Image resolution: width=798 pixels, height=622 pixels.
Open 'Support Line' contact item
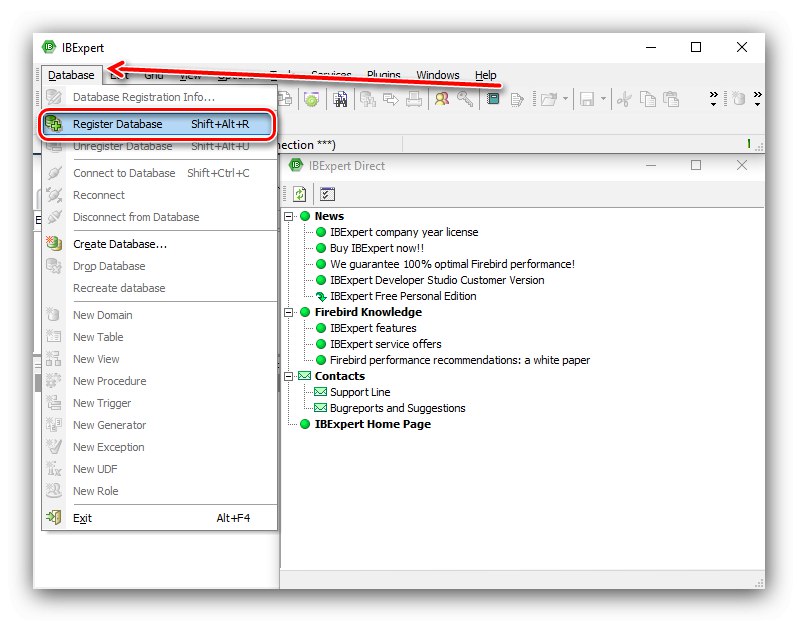coord(360,392)
